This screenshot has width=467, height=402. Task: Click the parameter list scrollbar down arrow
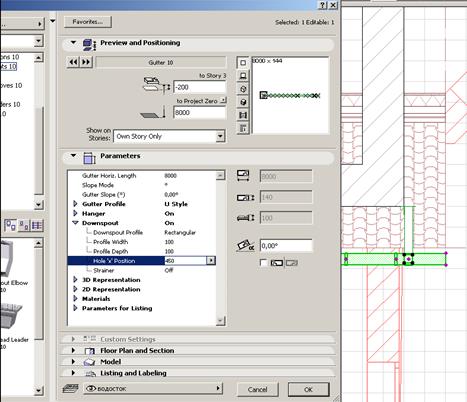coord(220,321)
